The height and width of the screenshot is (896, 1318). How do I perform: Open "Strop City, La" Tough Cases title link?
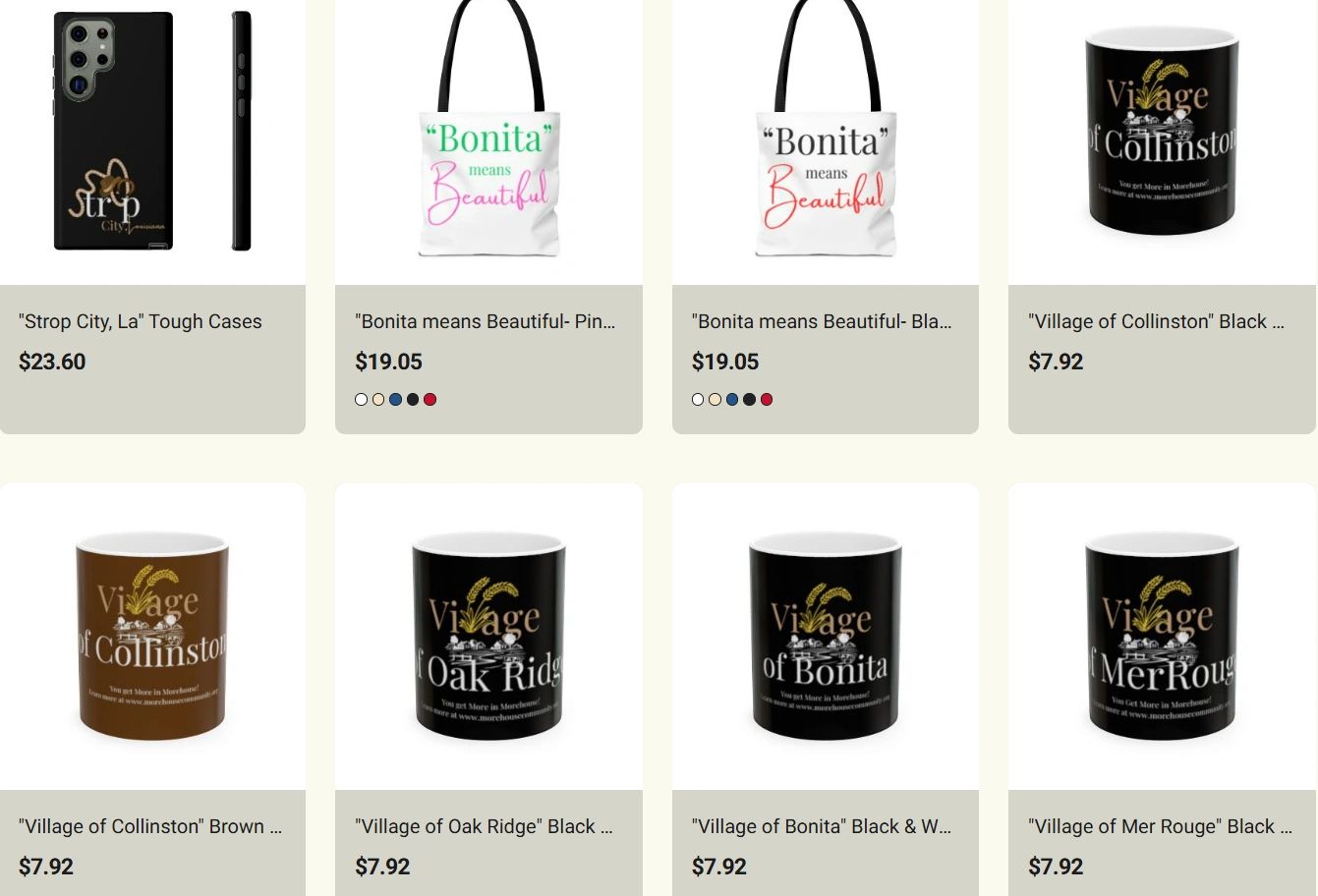pos(141,321)
